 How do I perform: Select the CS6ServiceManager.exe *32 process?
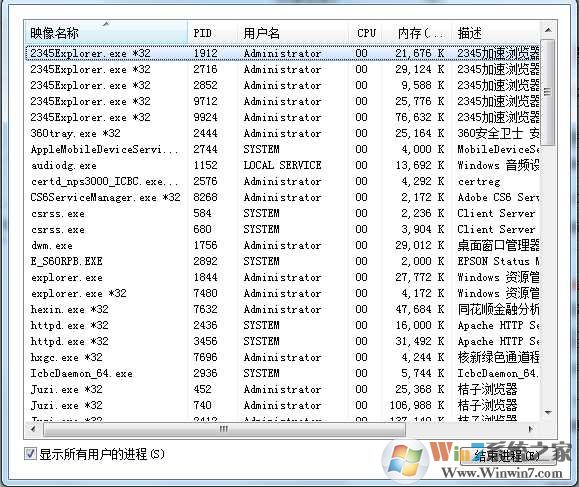pos(282,197)
